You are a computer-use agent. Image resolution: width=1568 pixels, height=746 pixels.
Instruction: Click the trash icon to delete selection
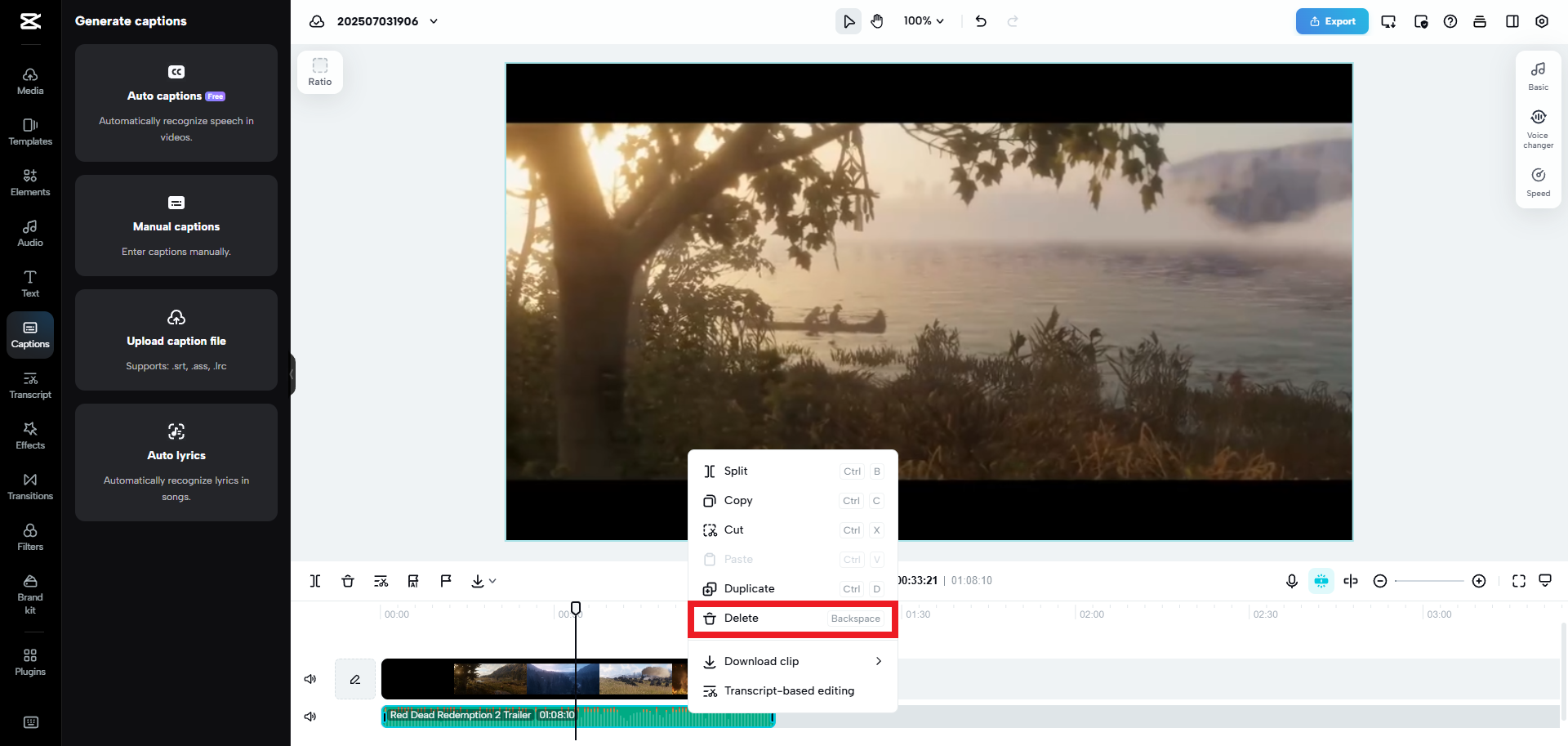tap(348, 581)
